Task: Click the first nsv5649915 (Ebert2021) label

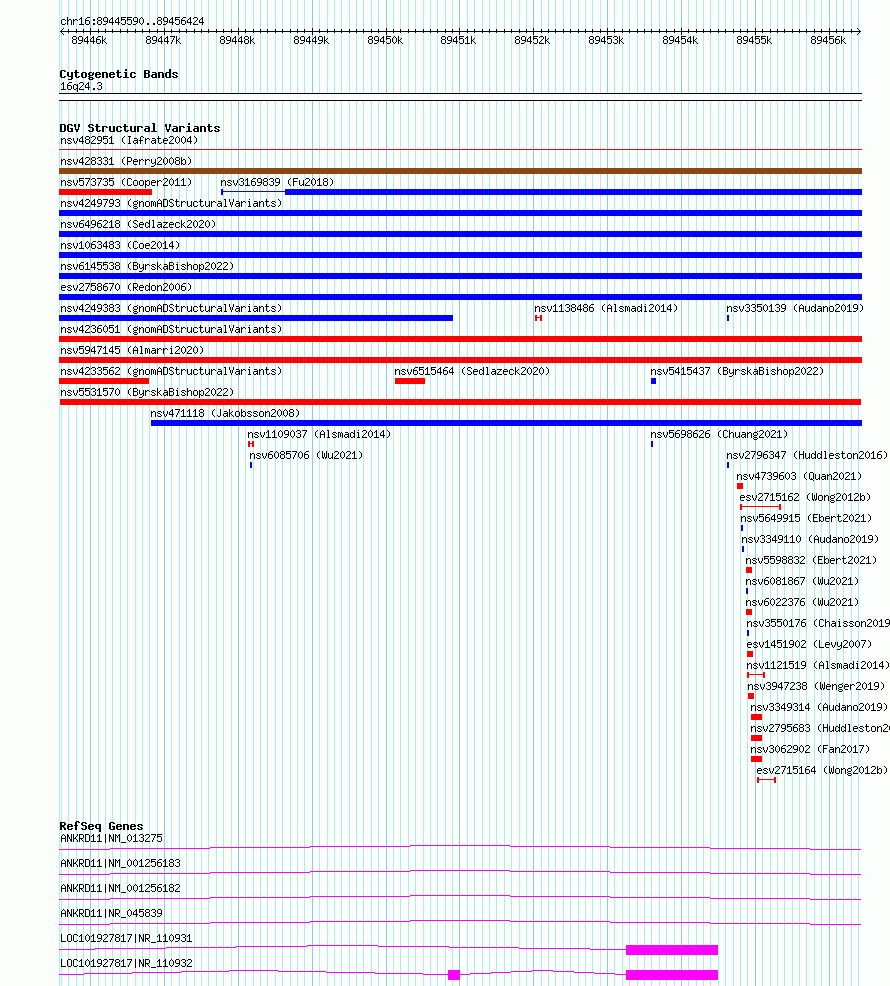Action: click(806, 518)
